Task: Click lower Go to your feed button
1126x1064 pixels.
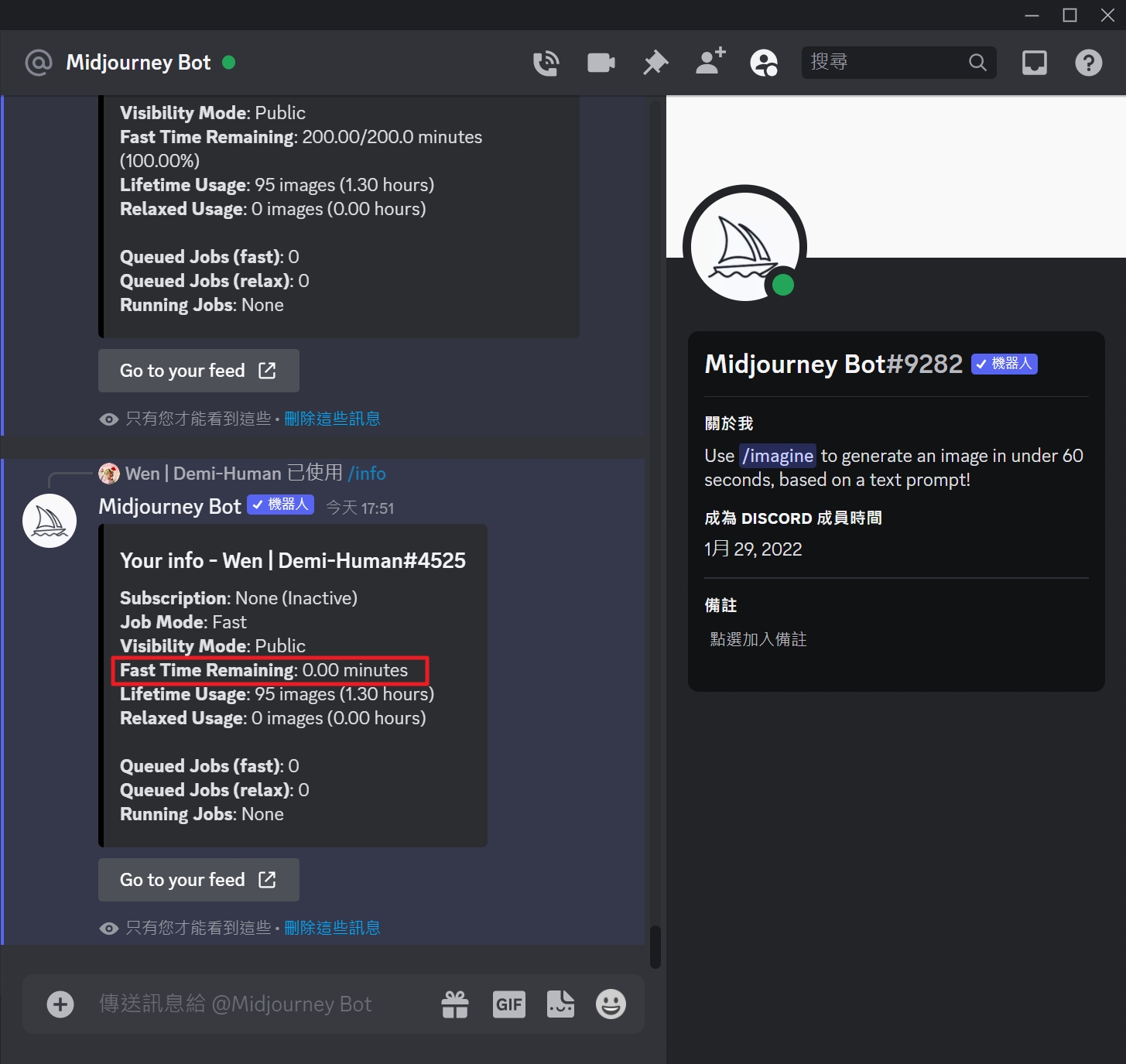Action: [x=199, y=880]
